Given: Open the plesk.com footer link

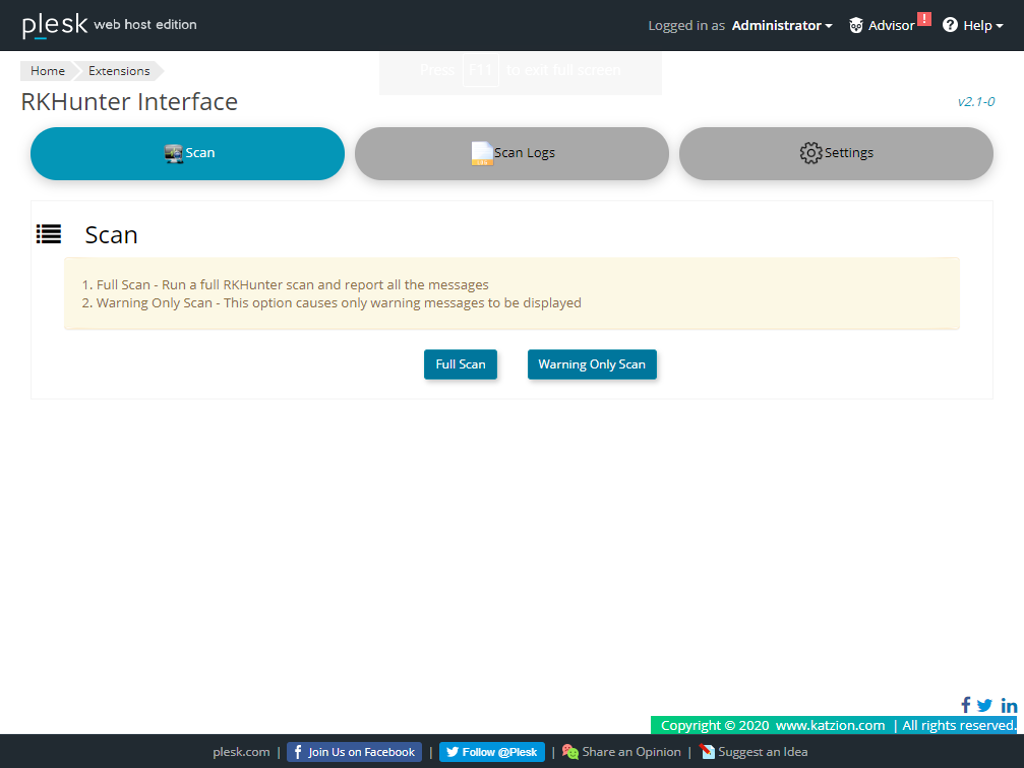Looking at the screenshot, I should point(241,752).
